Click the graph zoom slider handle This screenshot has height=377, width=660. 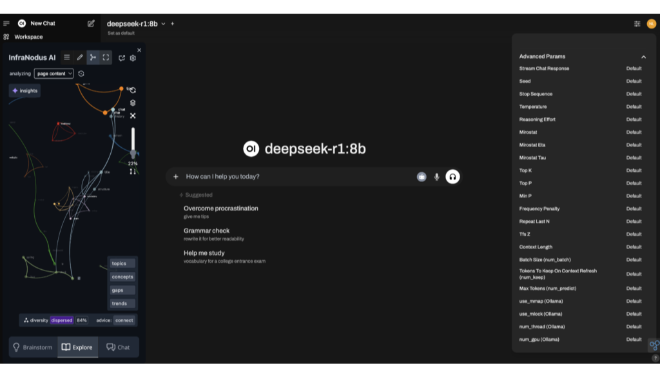pyautogui.click(x=133, y=154)
